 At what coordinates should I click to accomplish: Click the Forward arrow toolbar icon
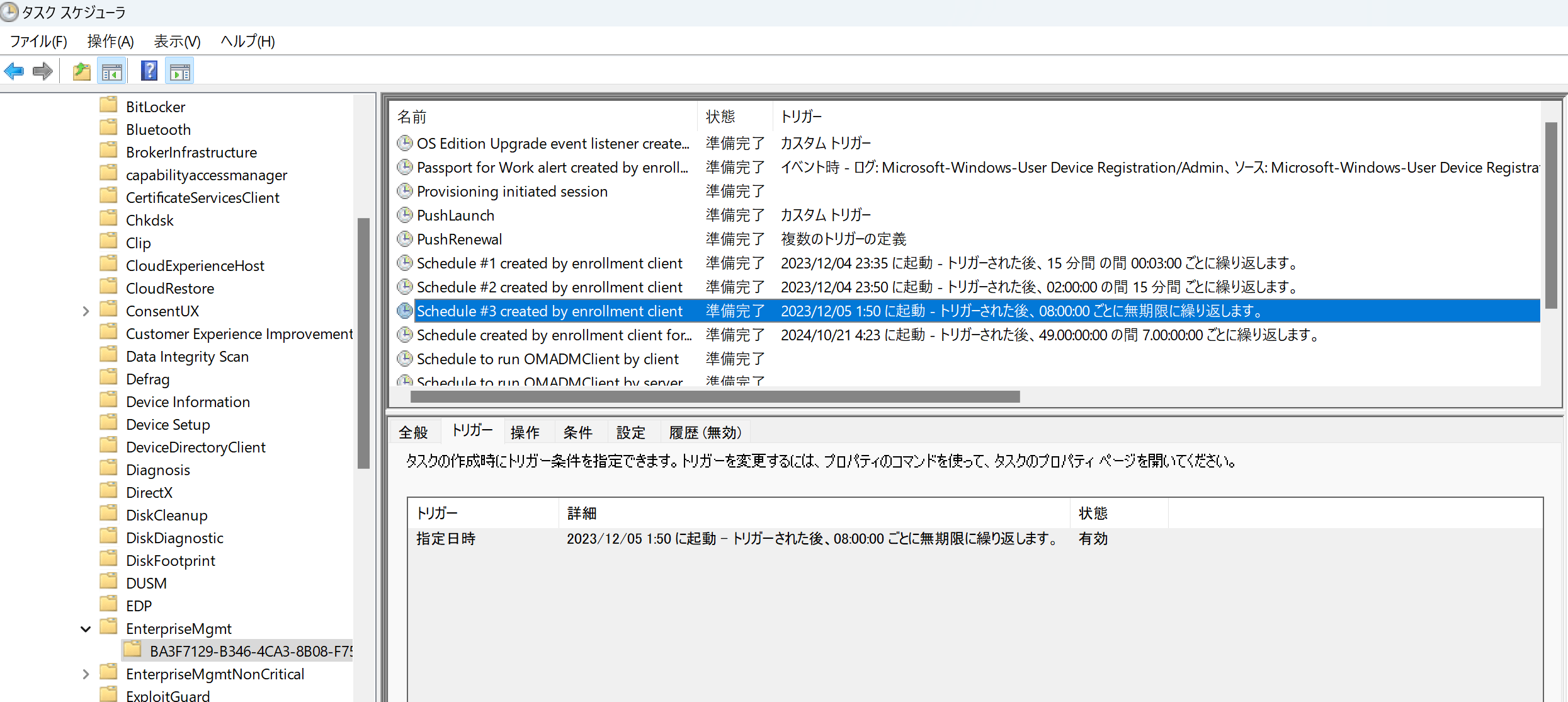(43, 71)
